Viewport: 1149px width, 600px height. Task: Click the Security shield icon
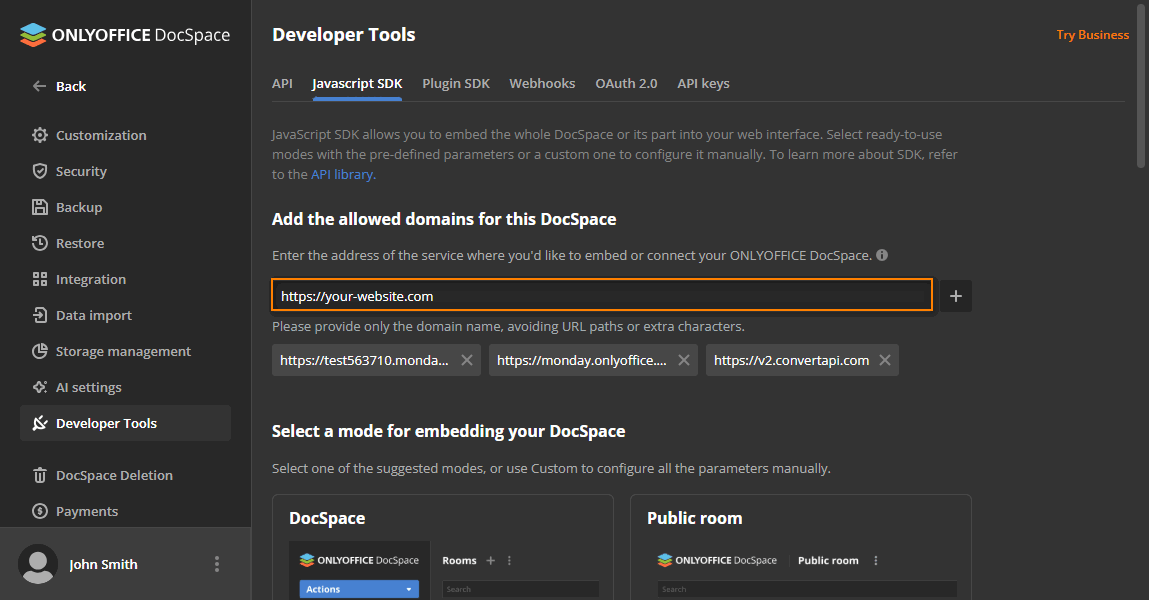[40, 171]
